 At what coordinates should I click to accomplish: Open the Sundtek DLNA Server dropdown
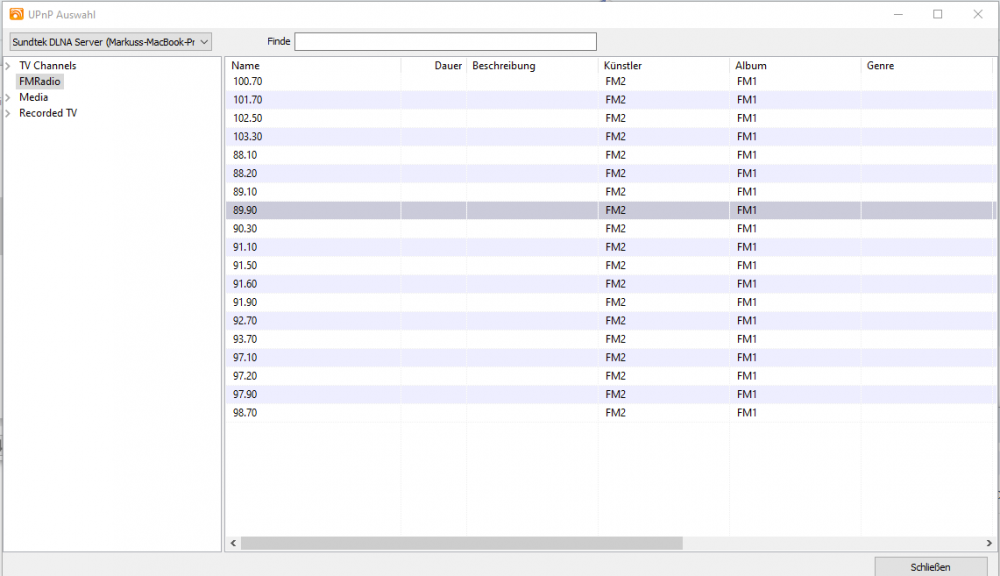pos(110,41)
